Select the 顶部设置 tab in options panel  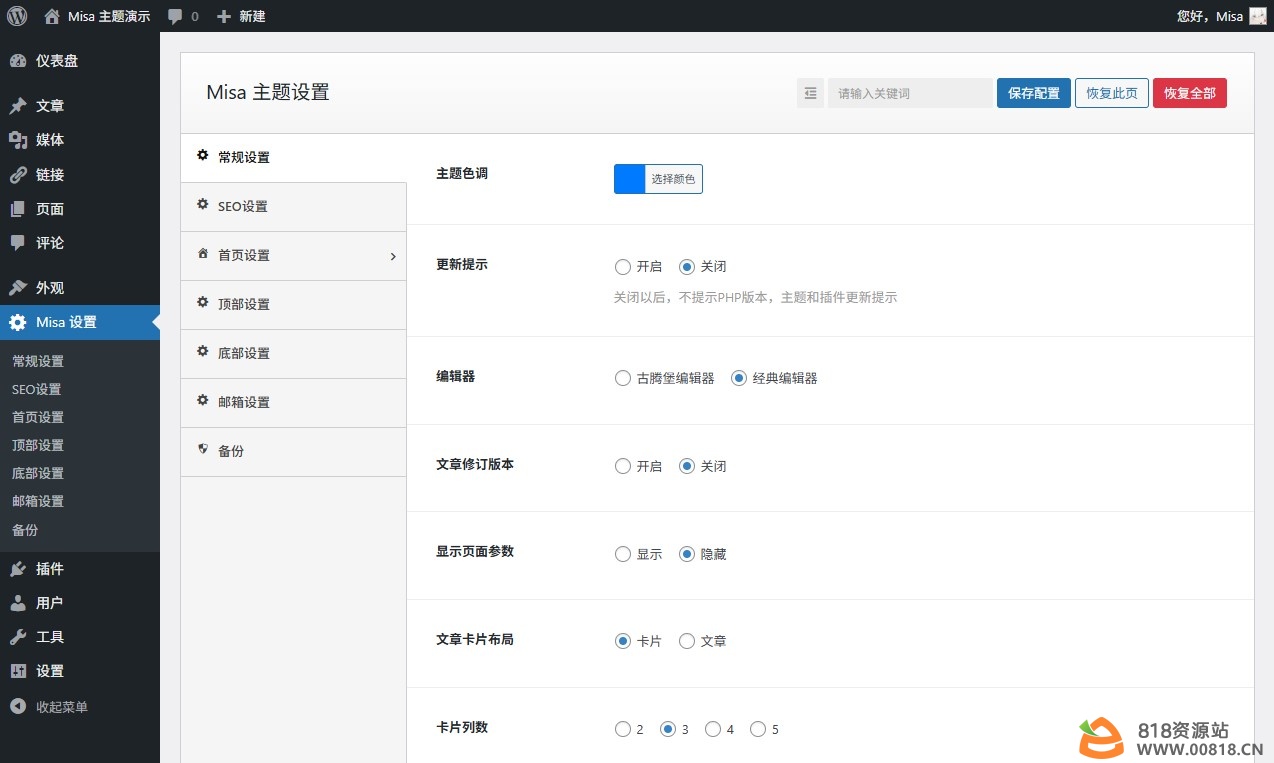pos(294,305)
